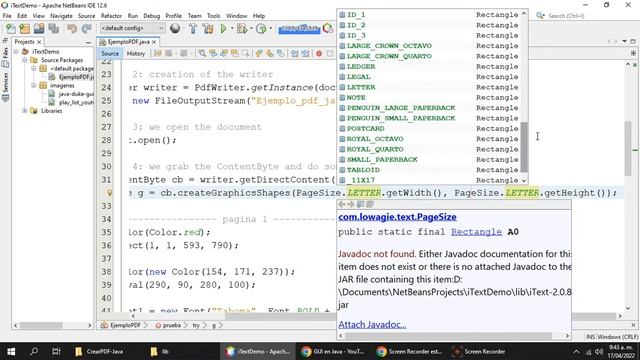
Task: Expand the Libraries node
Action: pyautogui.click(x=24, y=111)
